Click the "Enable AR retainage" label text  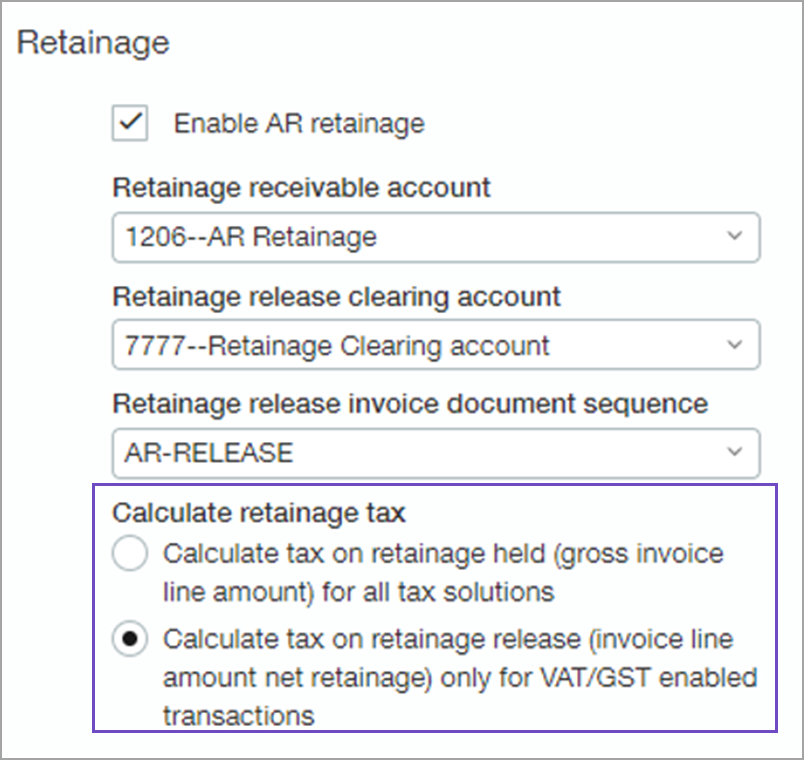[299, 124]
